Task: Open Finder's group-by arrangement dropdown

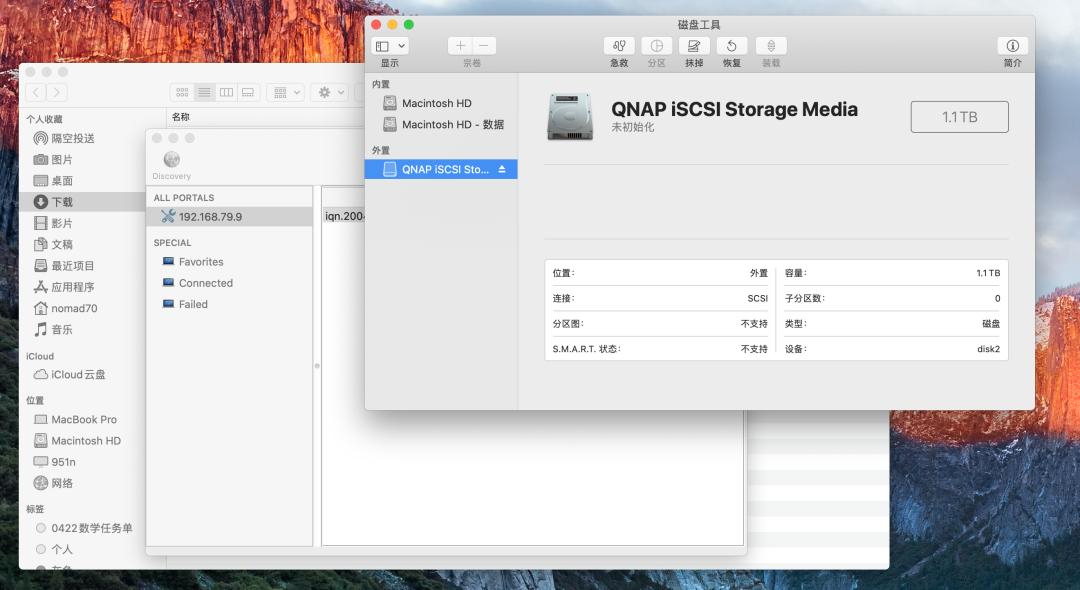Action: (286, 92)
